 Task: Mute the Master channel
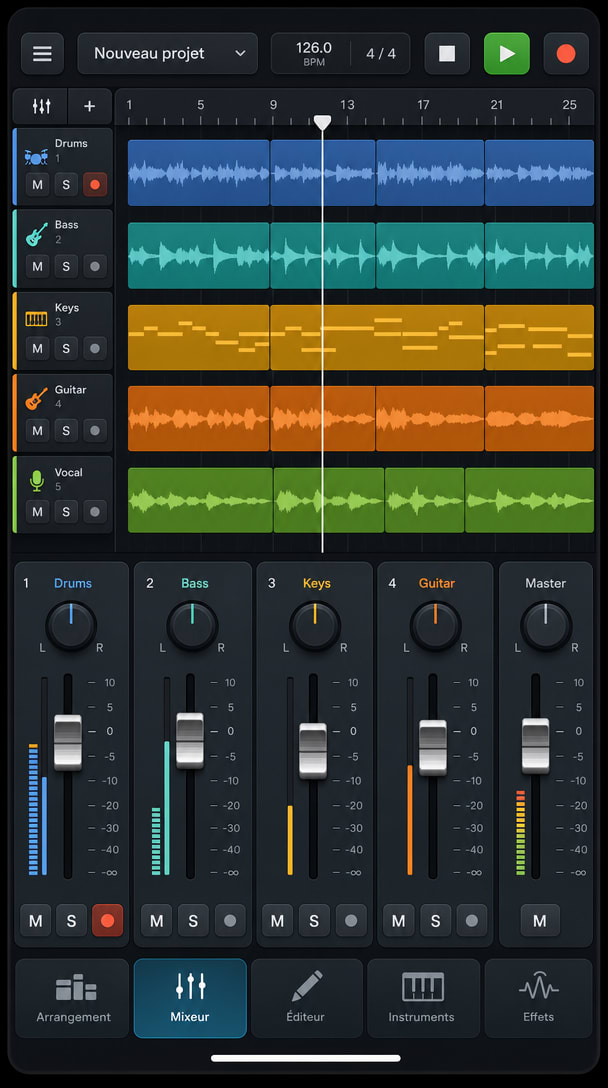539,921
